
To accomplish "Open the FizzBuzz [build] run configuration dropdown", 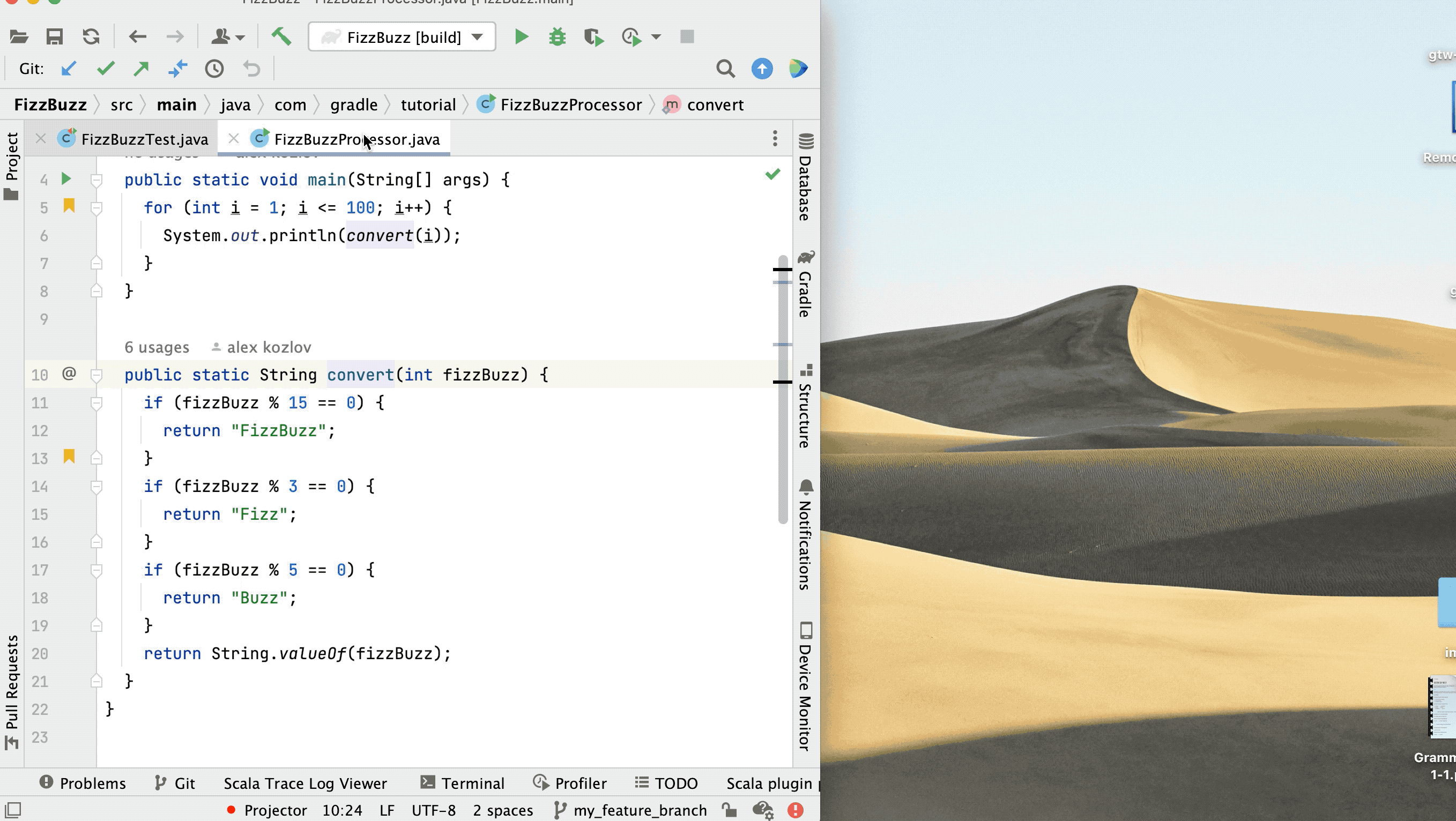I will click(x=402, y=38).
